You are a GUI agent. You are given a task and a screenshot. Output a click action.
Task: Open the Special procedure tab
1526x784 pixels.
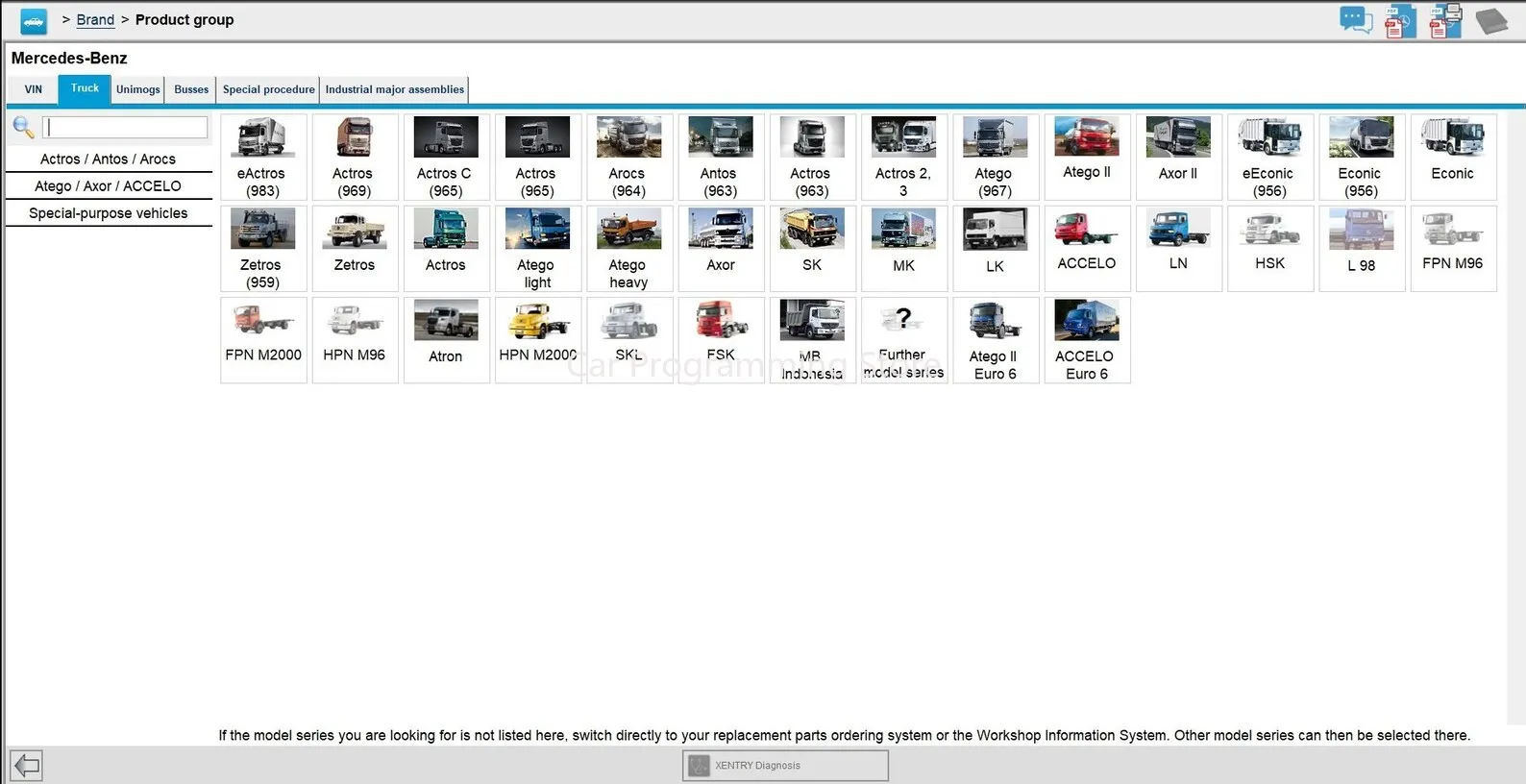tap(269, 89)
